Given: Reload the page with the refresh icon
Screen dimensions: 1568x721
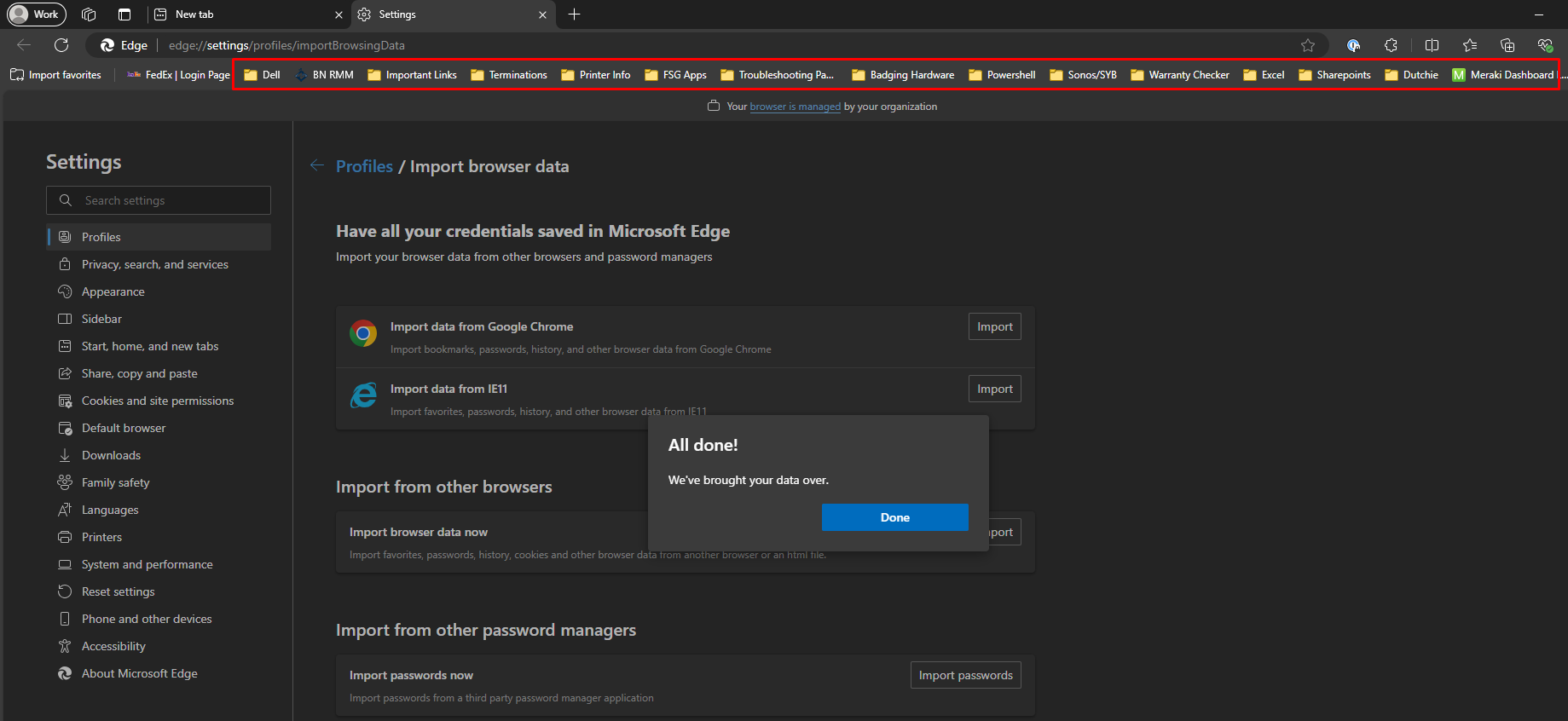Looking at the screenshot, I should coord(61,45).
